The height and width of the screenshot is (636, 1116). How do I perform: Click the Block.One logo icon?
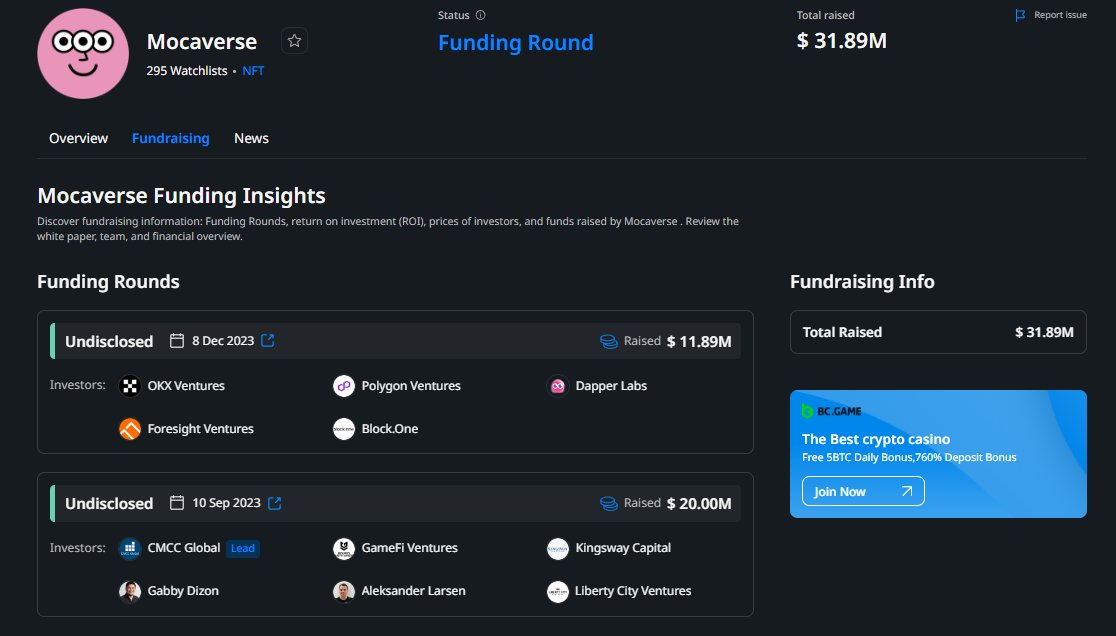coord(344,429)
